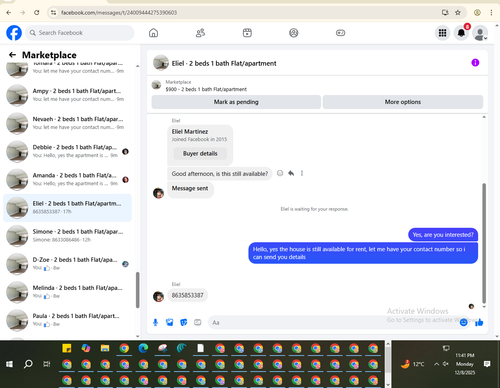Choose a GIF from the GIF icon
The image size is (500, 388).
click(x=198, y=322)
